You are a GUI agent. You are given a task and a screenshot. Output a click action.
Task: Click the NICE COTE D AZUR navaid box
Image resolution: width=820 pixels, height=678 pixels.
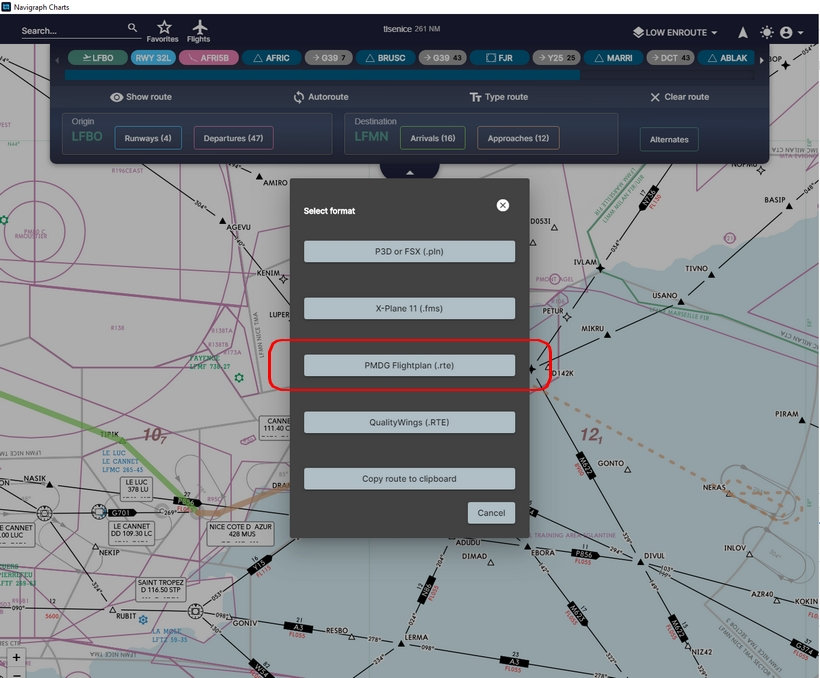[241, 533]
